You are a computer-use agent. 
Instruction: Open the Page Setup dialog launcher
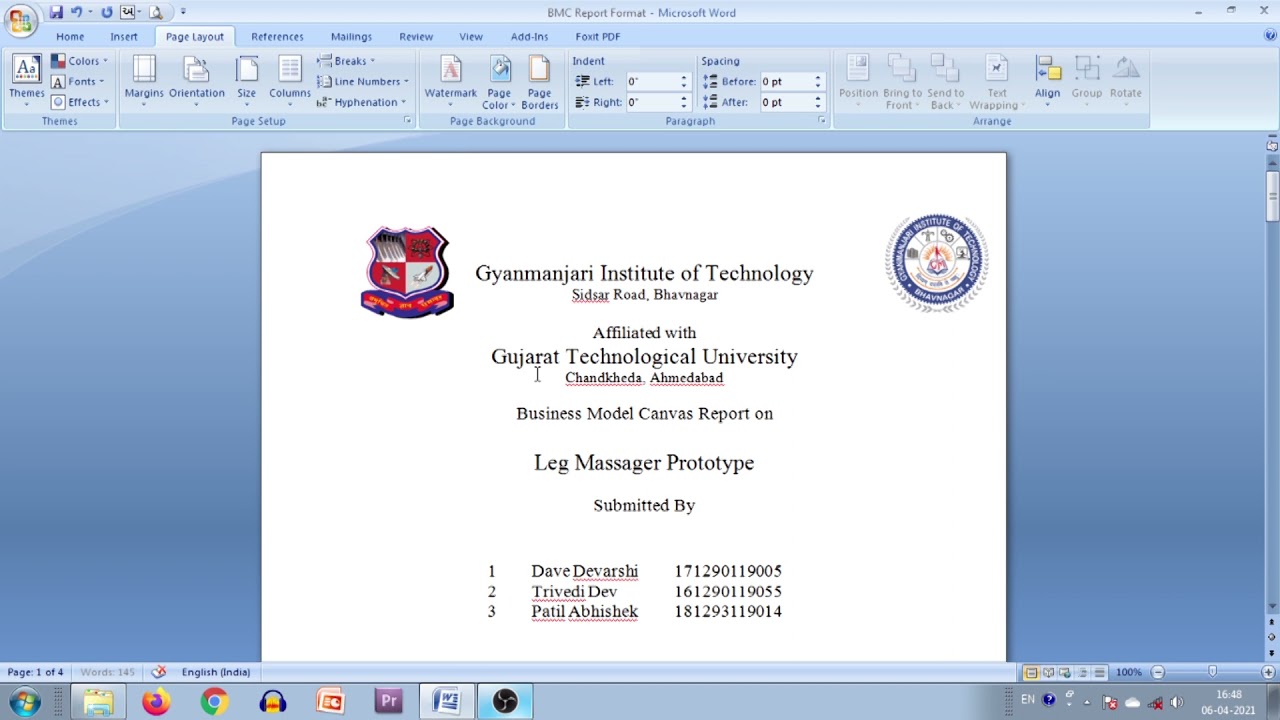[x=407, y=121]
